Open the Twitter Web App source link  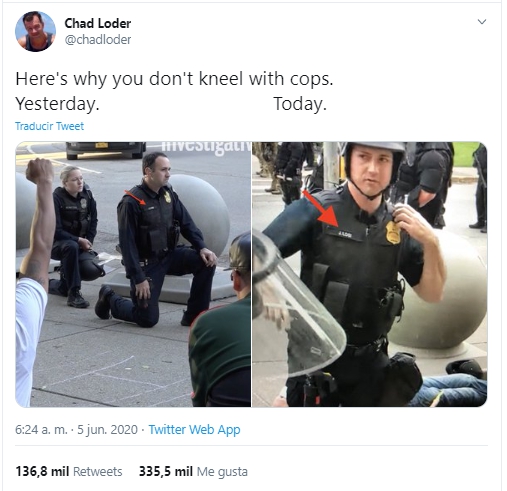coord(194,429)
